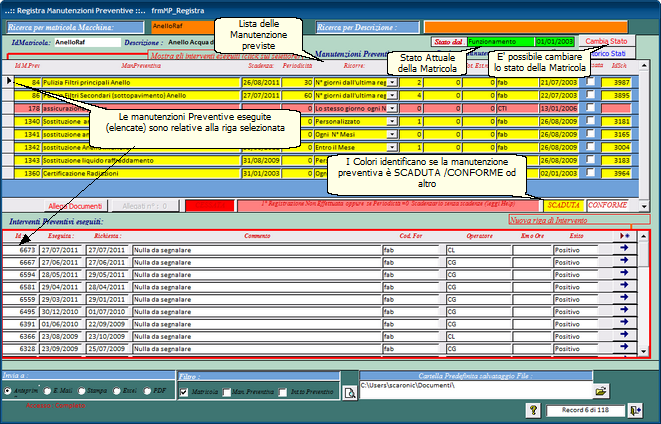Uncheck the Matricola filter checkbox
The image size is (661, 424).
click(x=184, y=392)
